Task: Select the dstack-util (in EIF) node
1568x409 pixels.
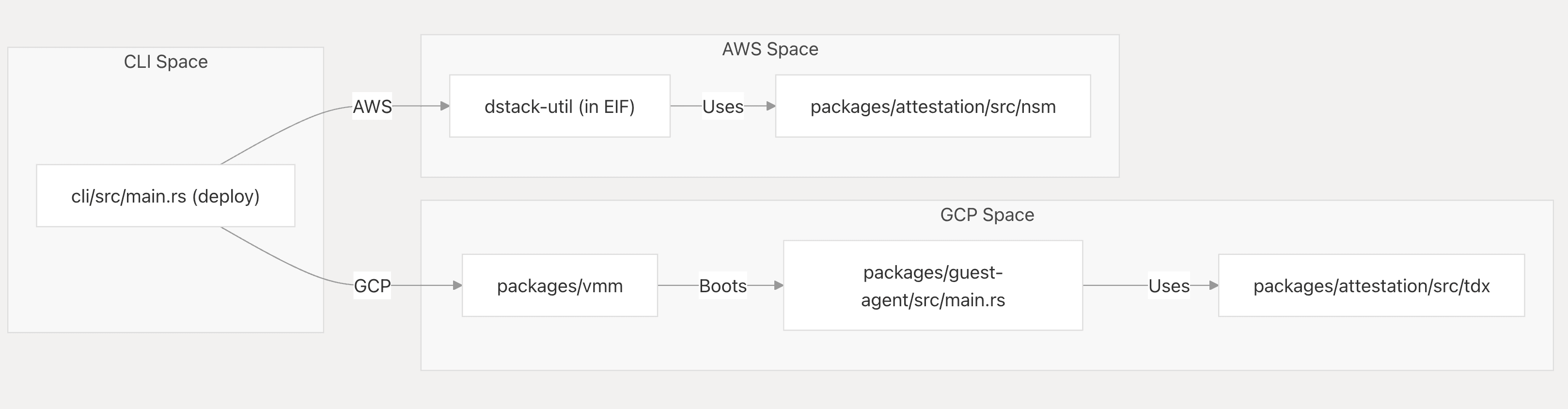Action: click(x=559, y=107)
